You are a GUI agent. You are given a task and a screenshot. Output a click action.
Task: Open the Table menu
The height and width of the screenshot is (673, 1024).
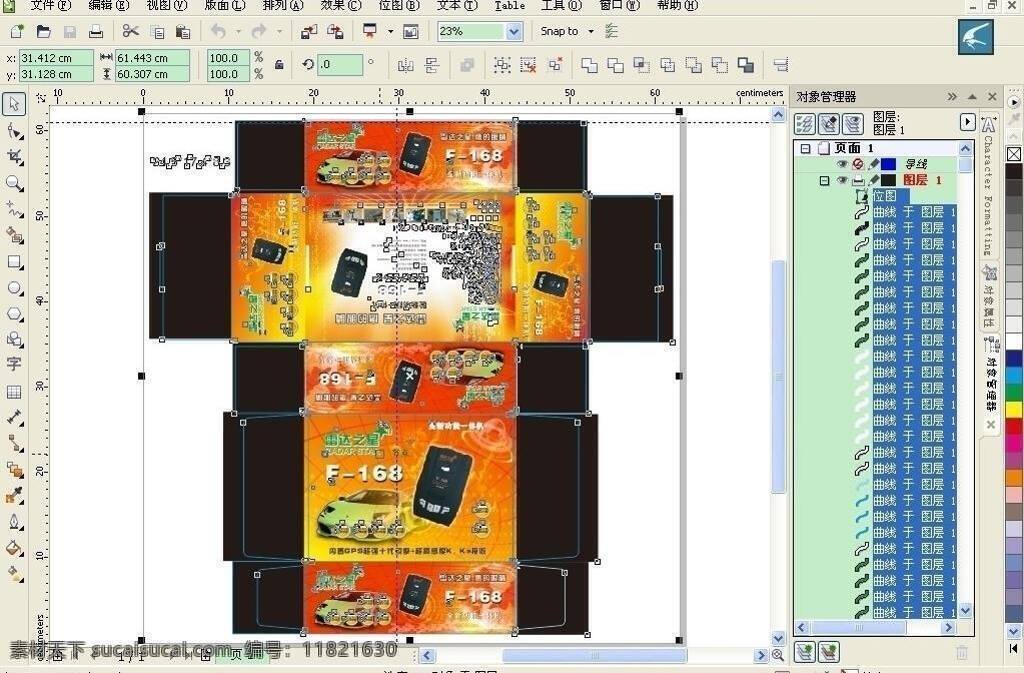509,5
